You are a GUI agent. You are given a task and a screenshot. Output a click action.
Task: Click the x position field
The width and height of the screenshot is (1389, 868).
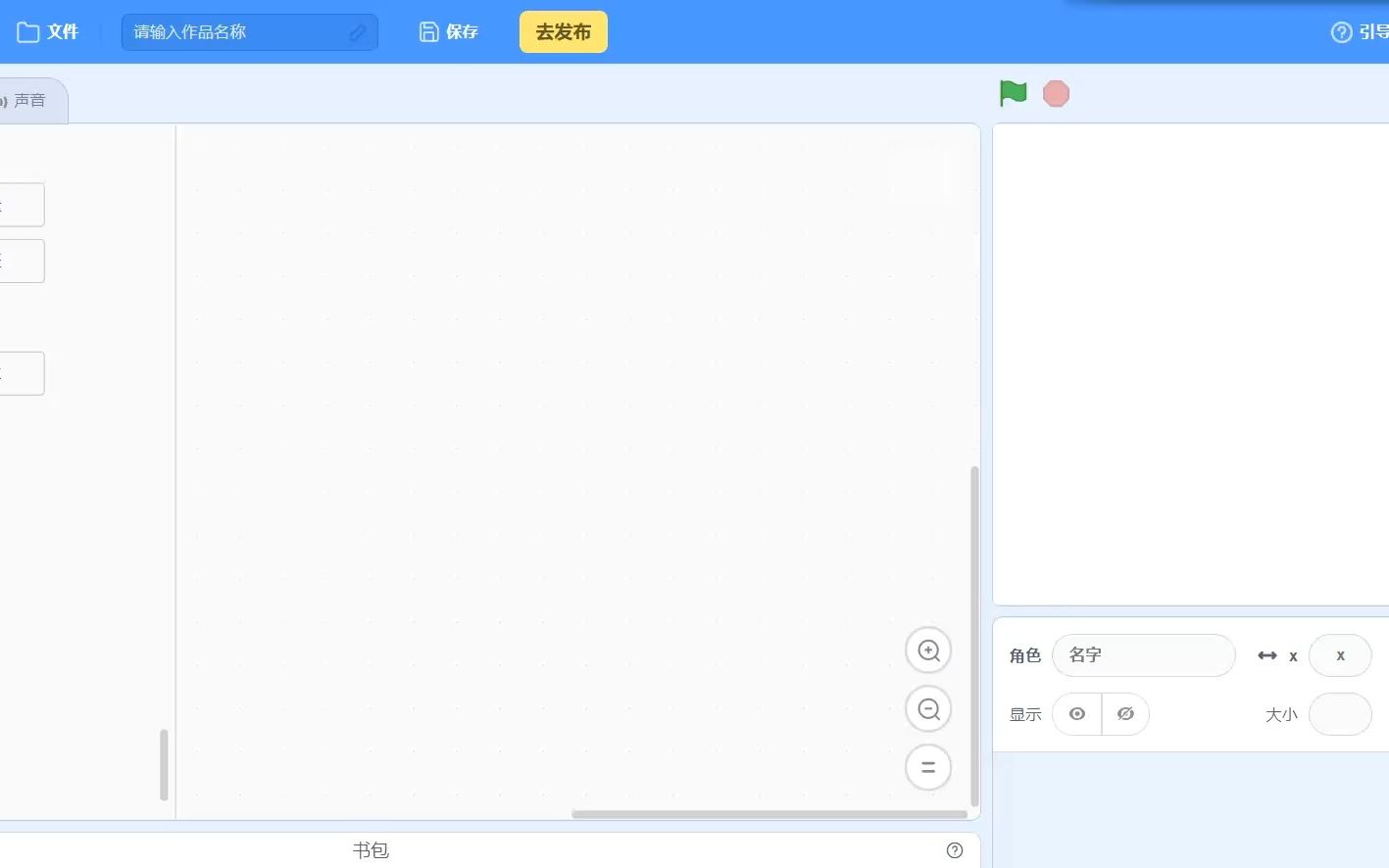tap(1340, 655)
